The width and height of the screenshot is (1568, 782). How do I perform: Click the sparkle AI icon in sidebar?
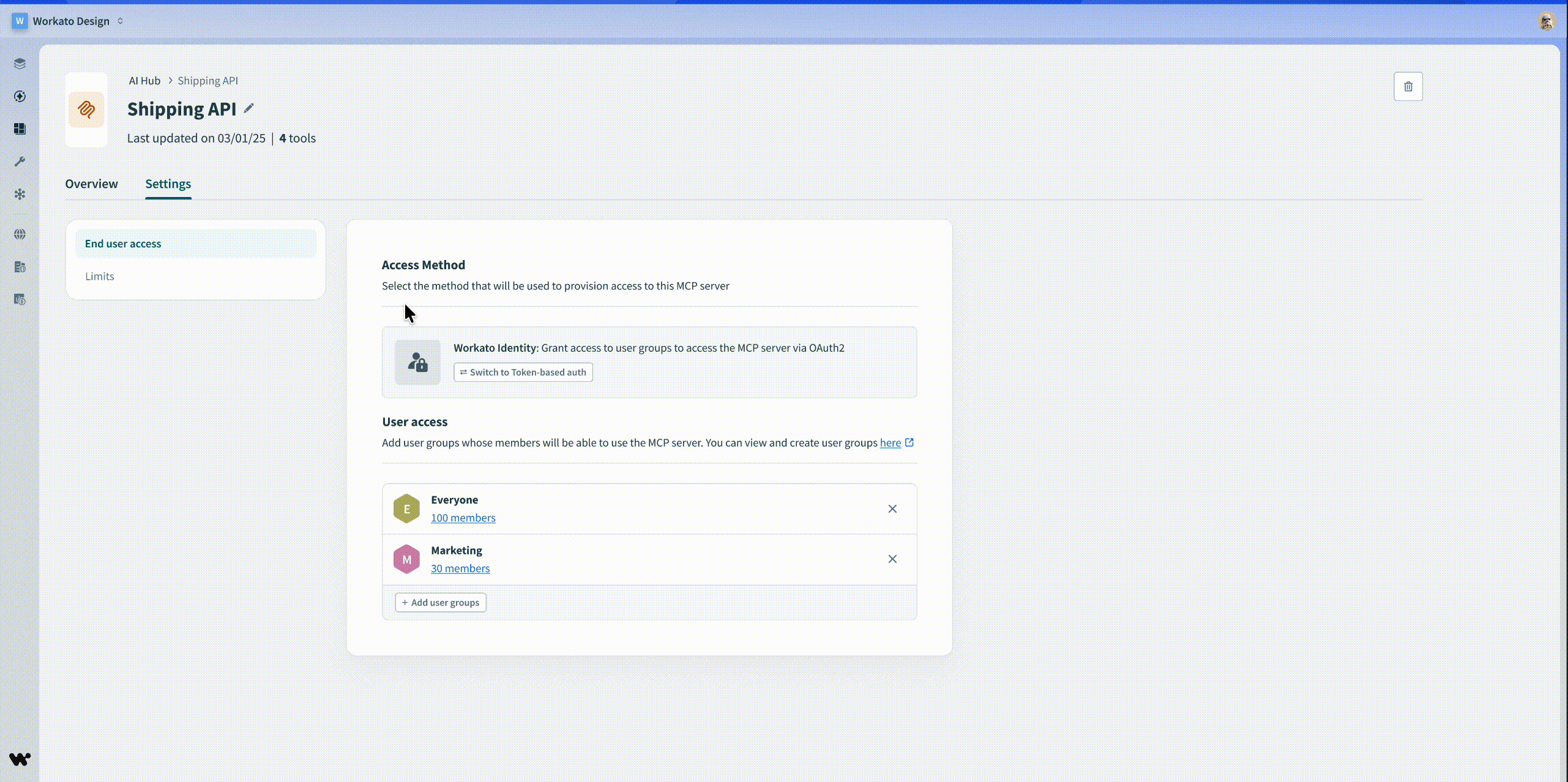[20, 96]
